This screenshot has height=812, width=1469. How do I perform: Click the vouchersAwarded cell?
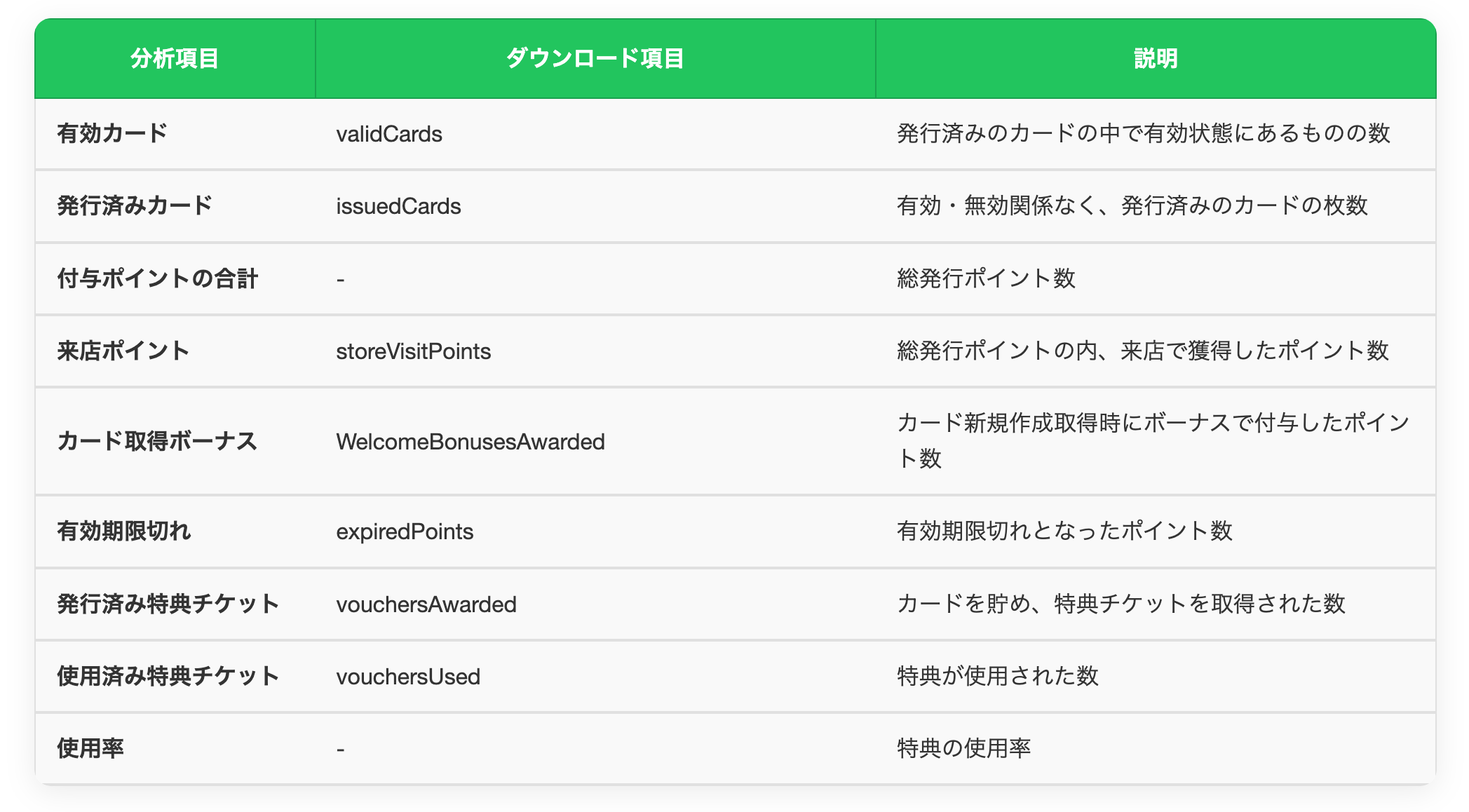tap(426, 604)
